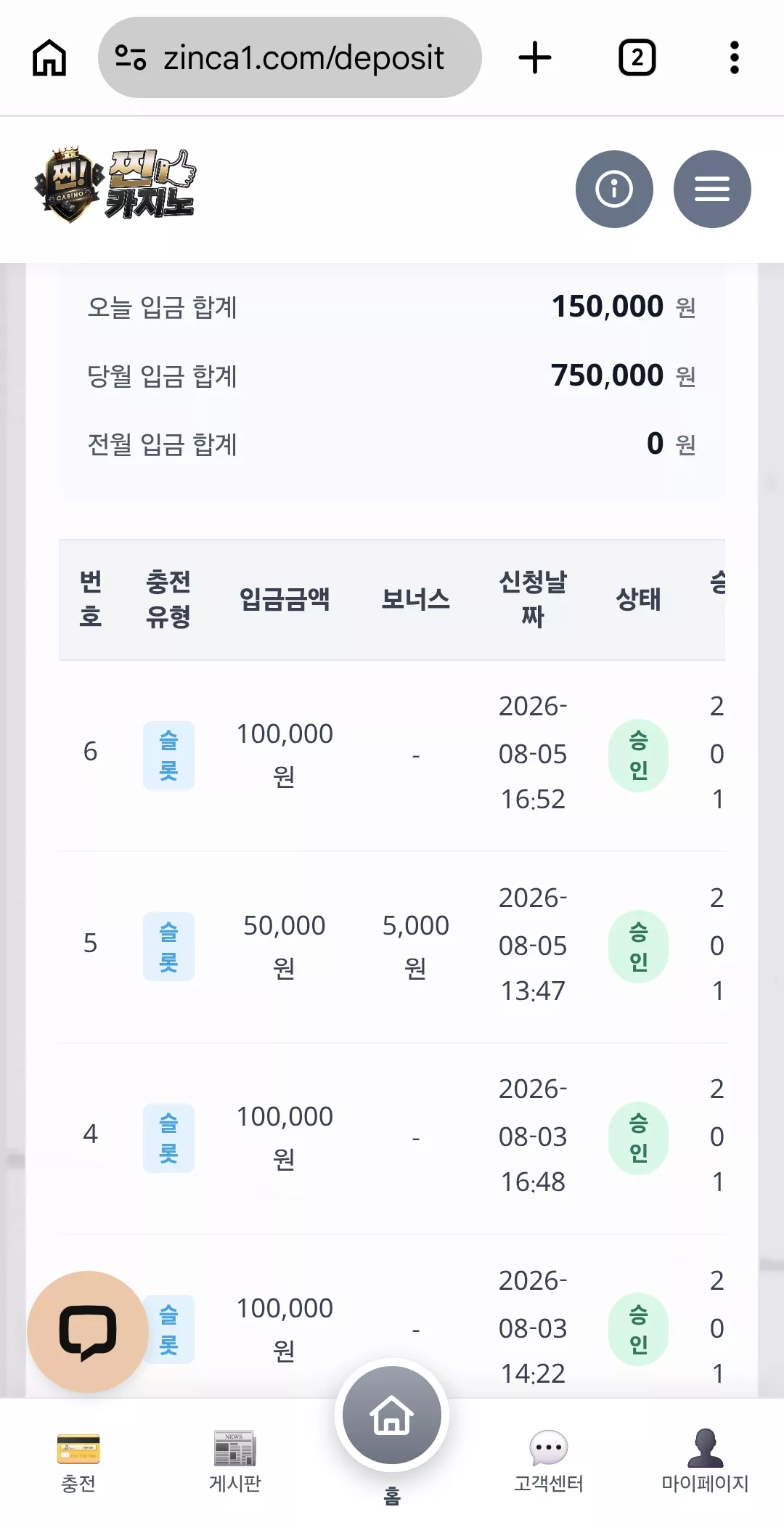Select the 입금금액 column header
This screenshot has width=784, height=1528.
click(x=285, y=599)
